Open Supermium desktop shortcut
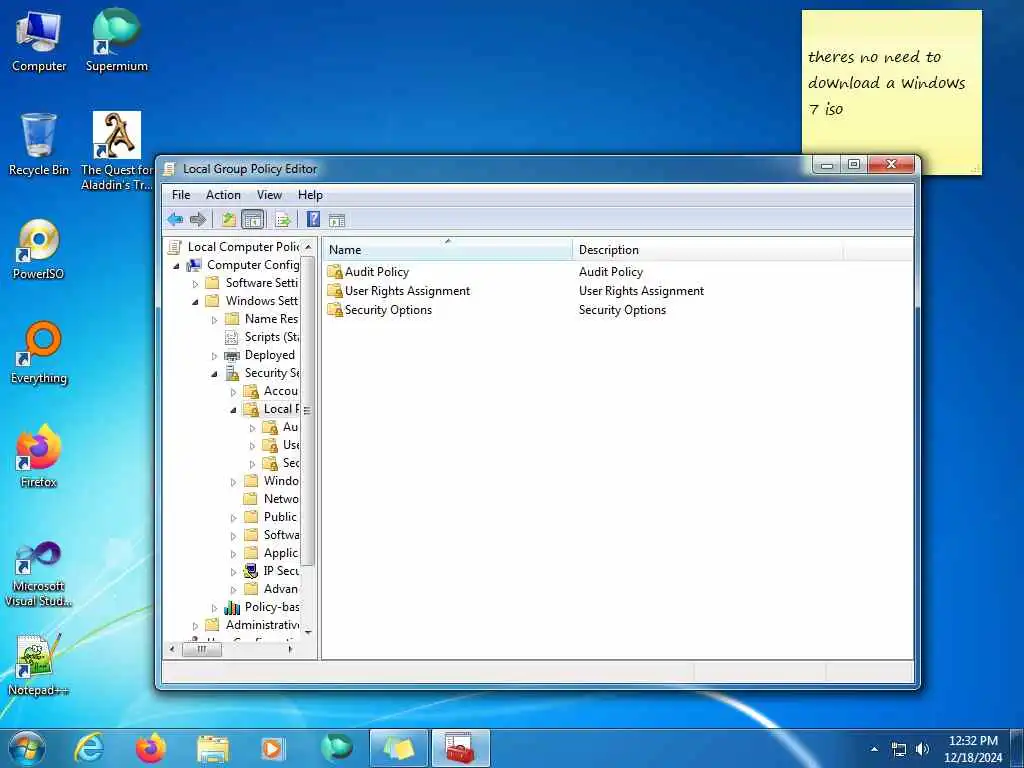This screenshot has width=1024, height=768. (116, 40)
